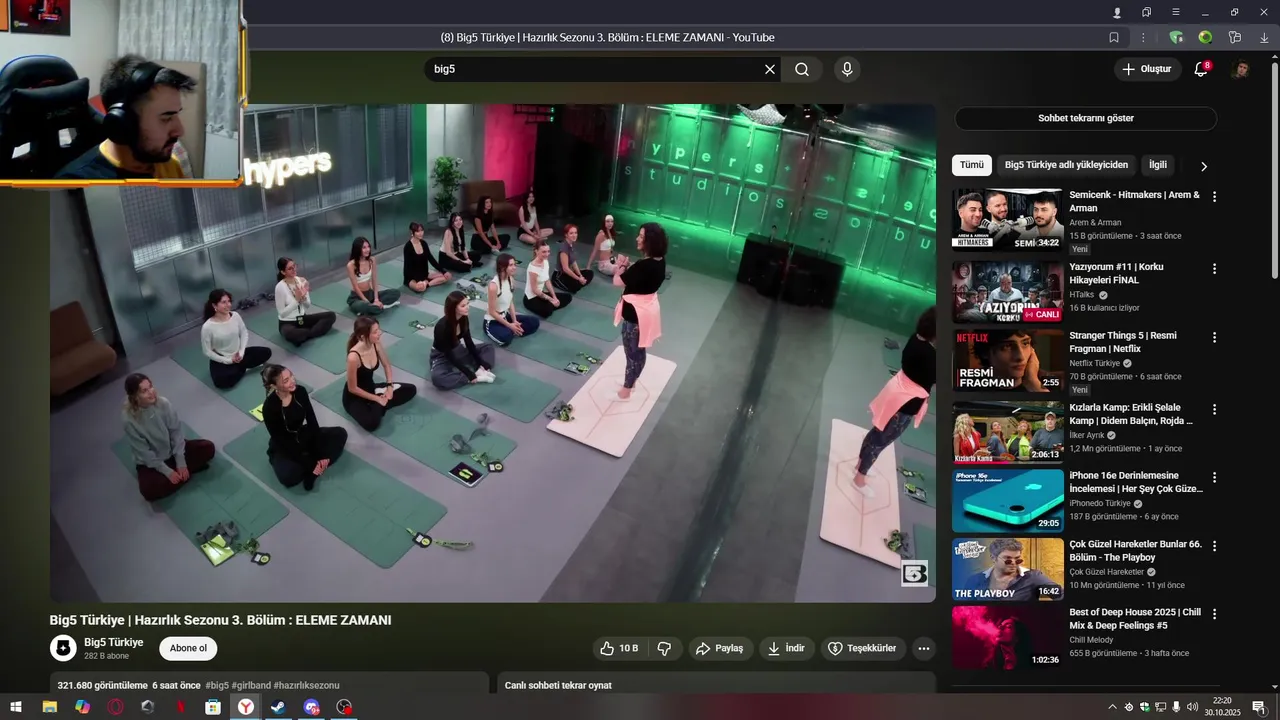Open the Kızlarla Kamp video thumbnail
Image resolution: width=1280 pixels, height=720 pixels.
tap(1007, 432)
